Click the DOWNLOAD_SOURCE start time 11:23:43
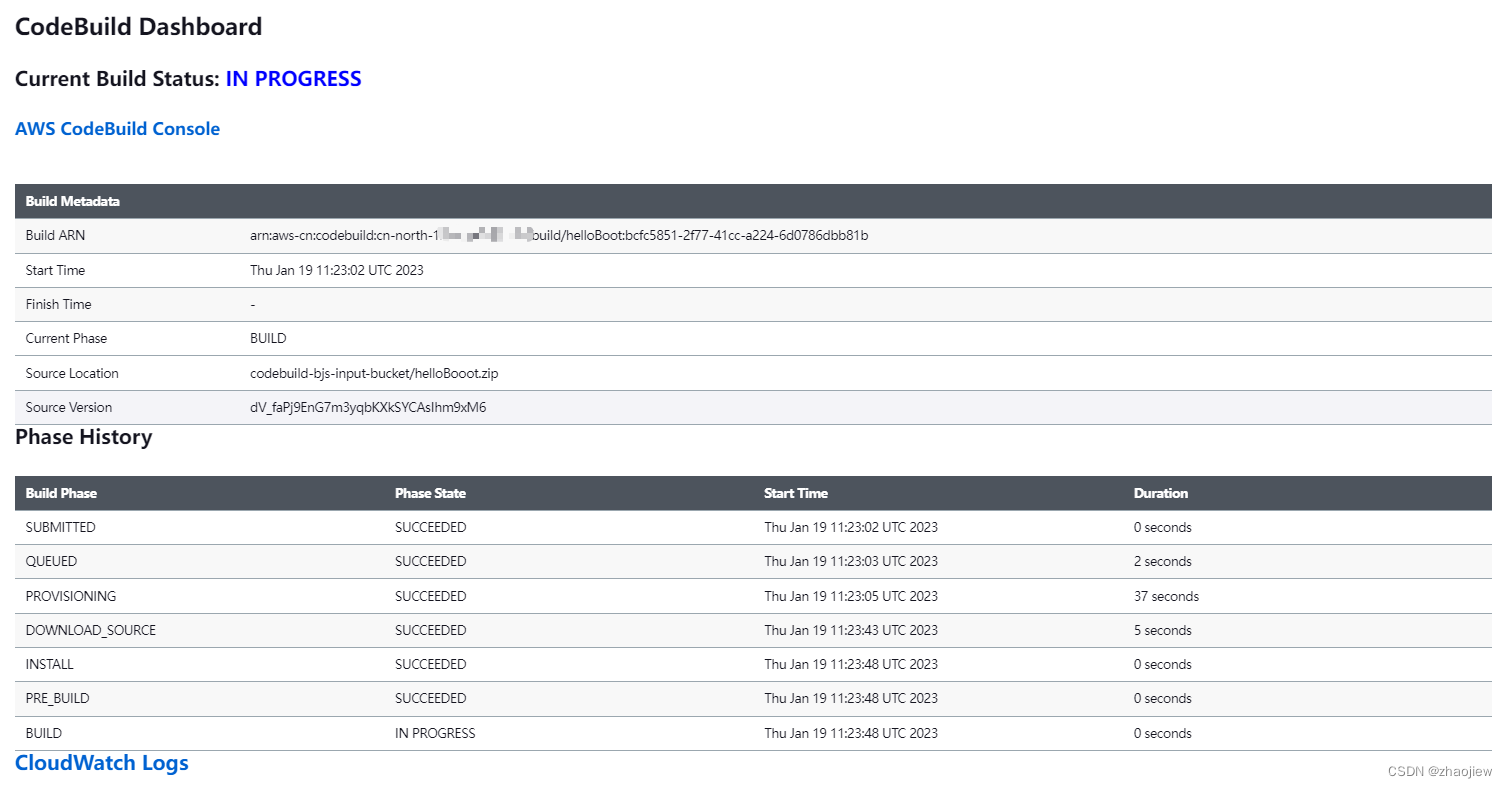1508x788 pixels. pyautogui.click(x=851, y=630)
